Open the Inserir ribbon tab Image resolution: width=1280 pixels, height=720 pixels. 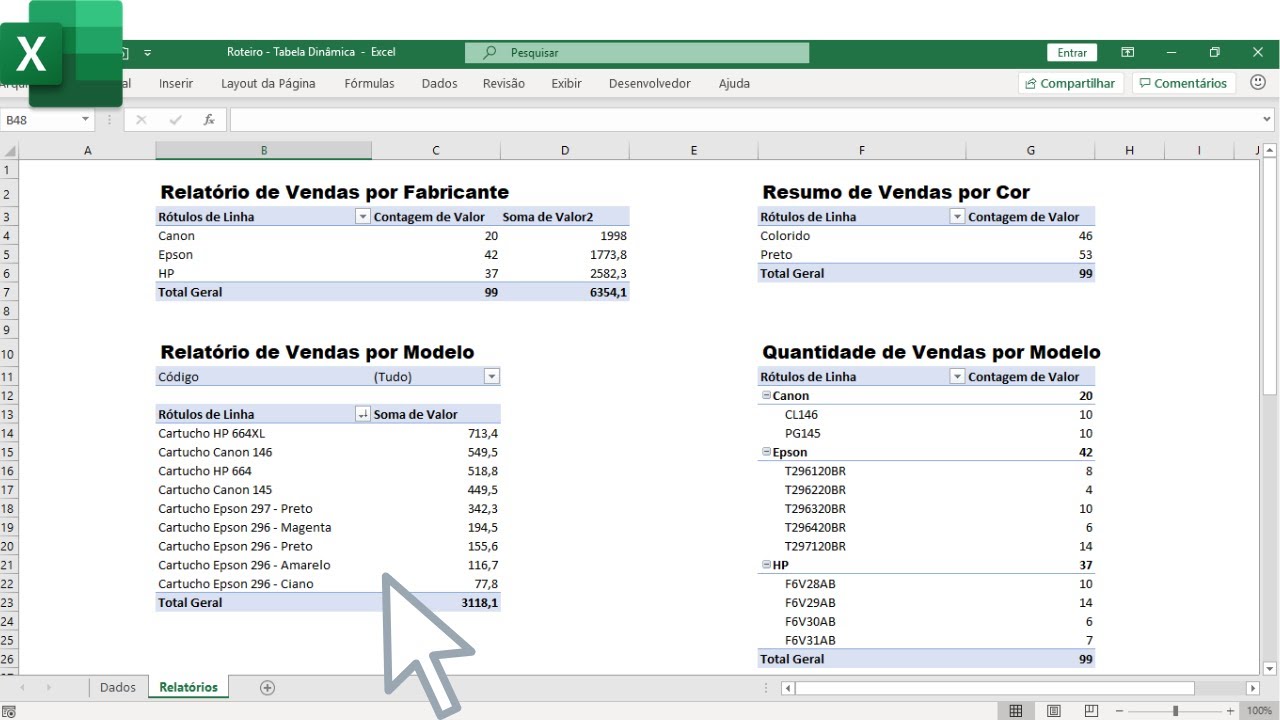coord(176,83)
